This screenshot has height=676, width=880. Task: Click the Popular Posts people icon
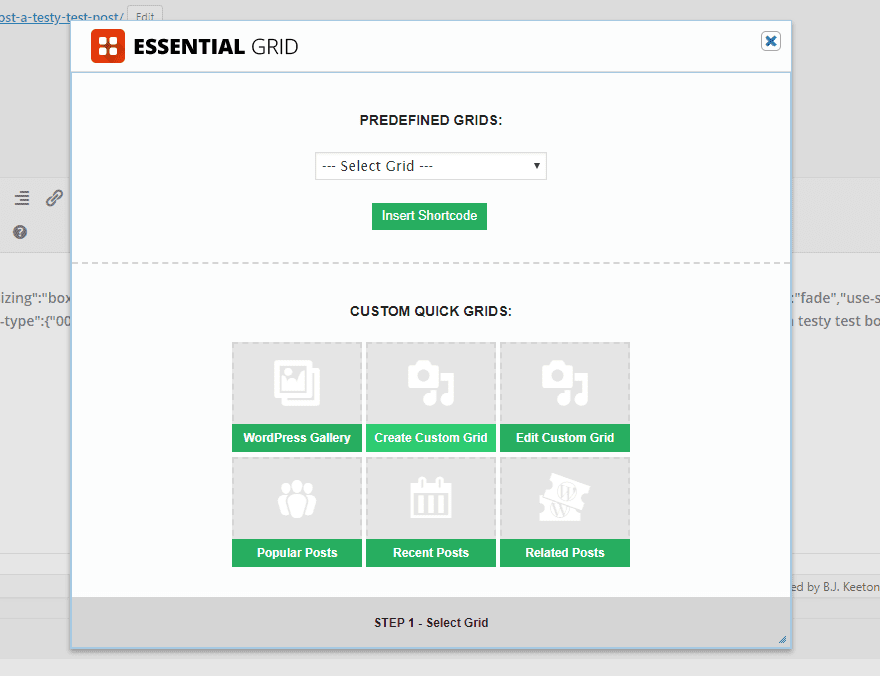click(296, 497)
